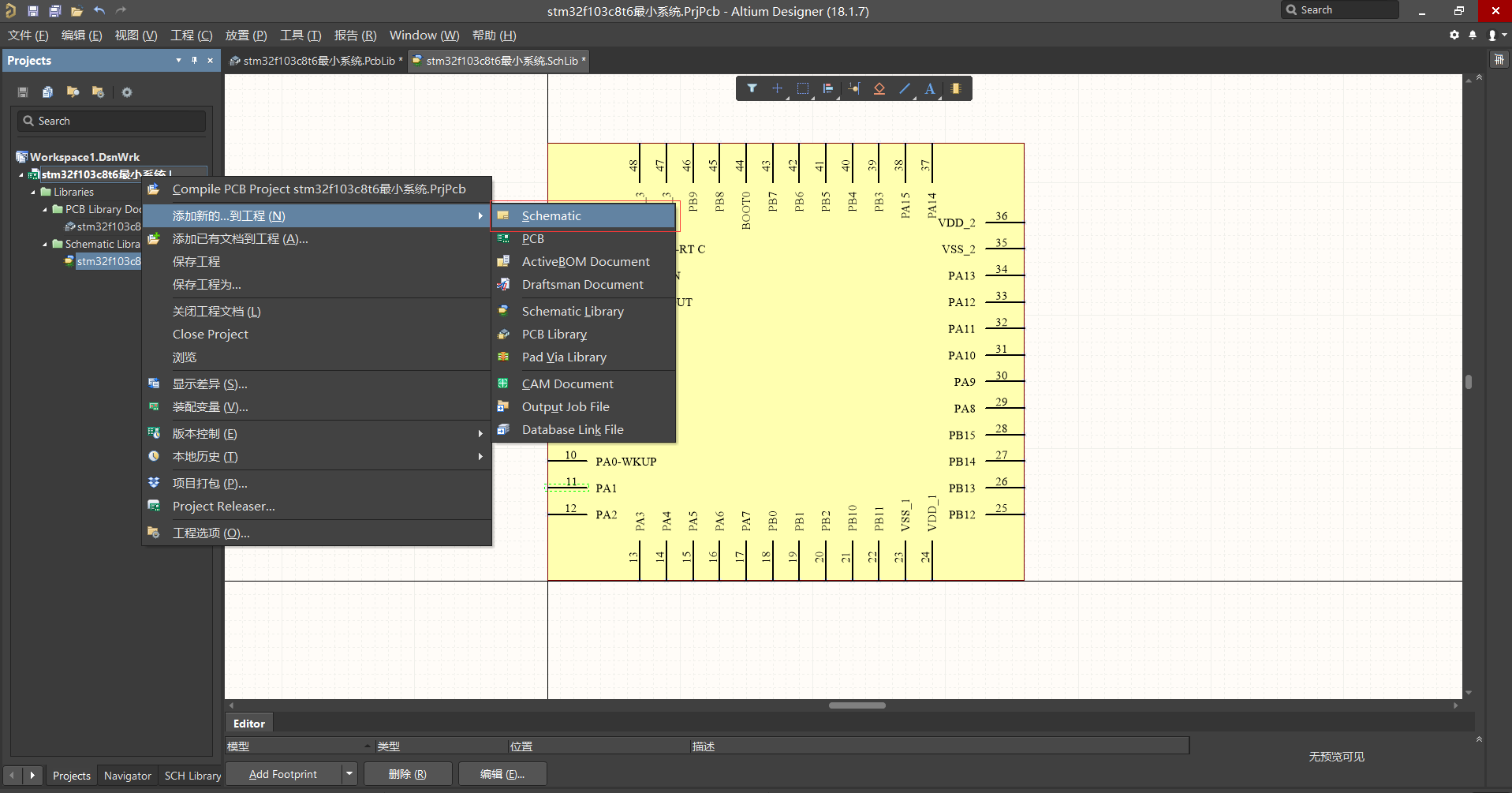Open the Window (W) menu
Screen dimensions: 1512x793
[x=424, y=35]
